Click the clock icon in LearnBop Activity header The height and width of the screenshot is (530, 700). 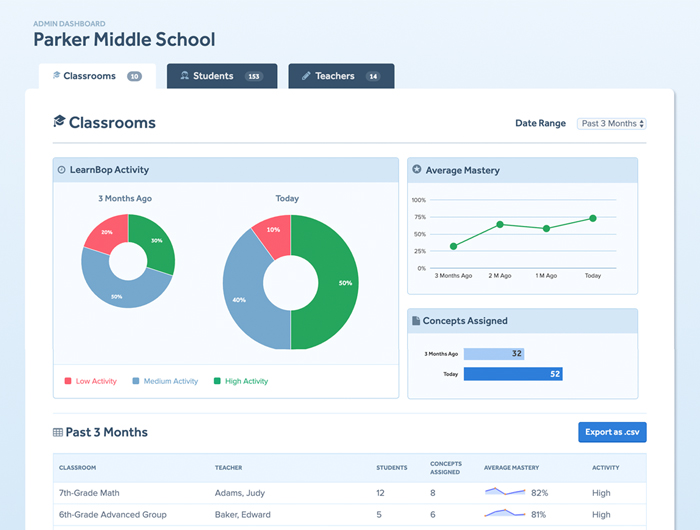coord(62,170)
